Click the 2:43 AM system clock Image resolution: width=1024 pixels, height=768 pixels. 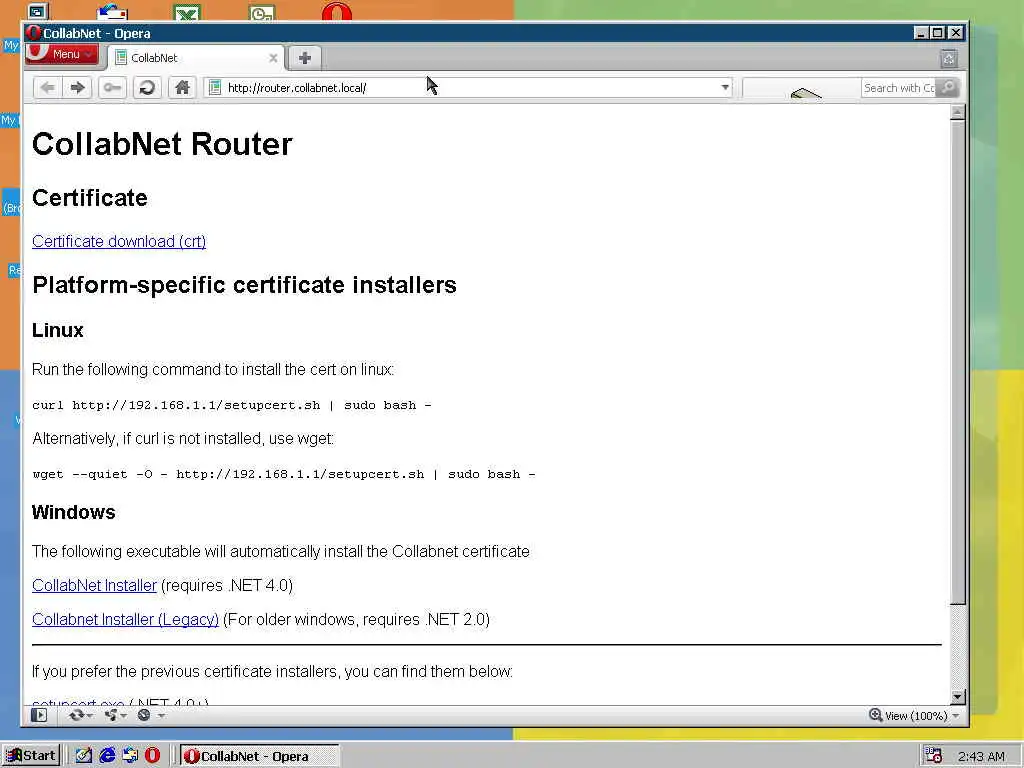click(x=981, y=757)
